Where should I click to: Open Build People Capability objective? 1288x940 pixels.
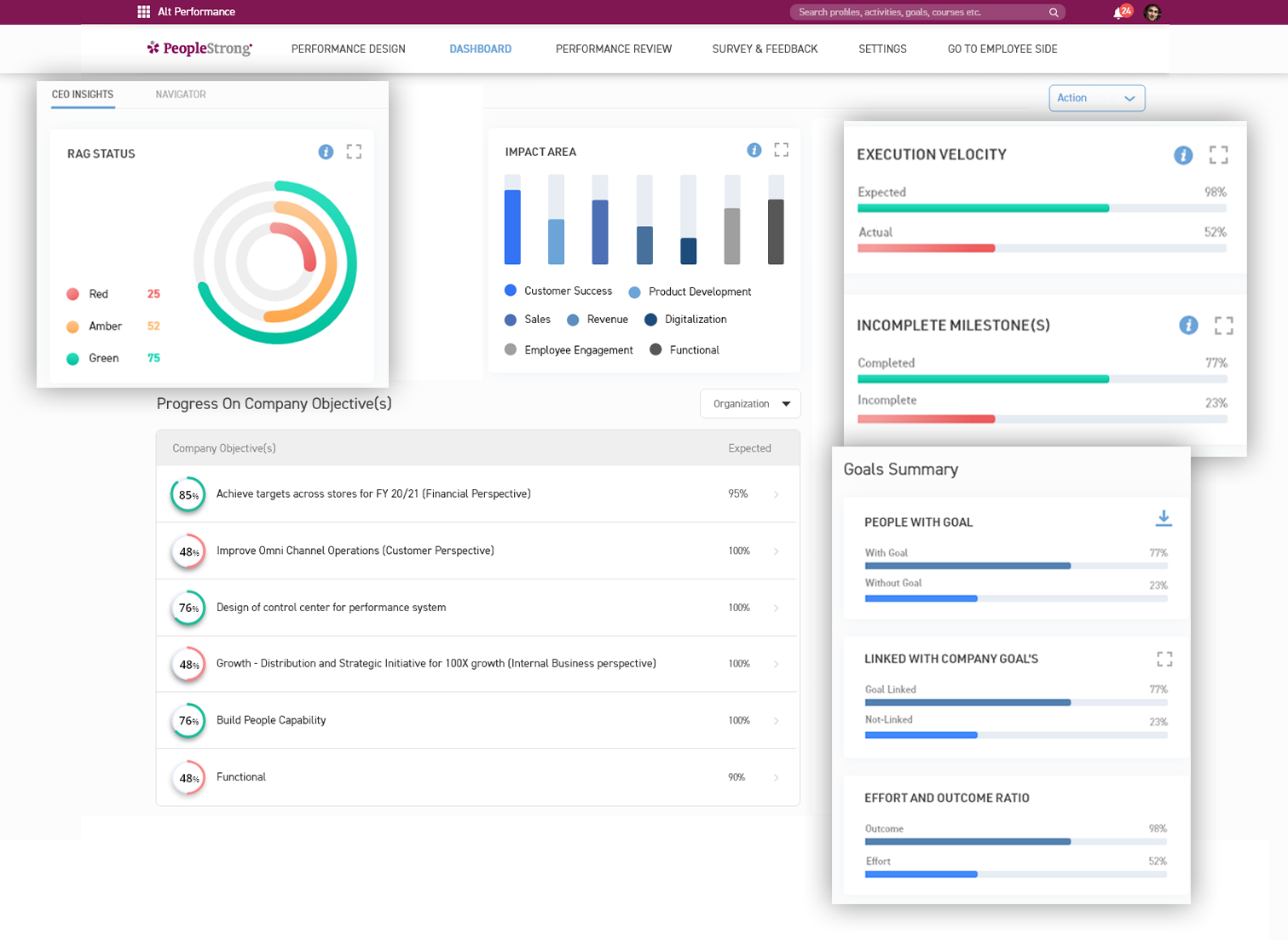click(x=271, y=720)
